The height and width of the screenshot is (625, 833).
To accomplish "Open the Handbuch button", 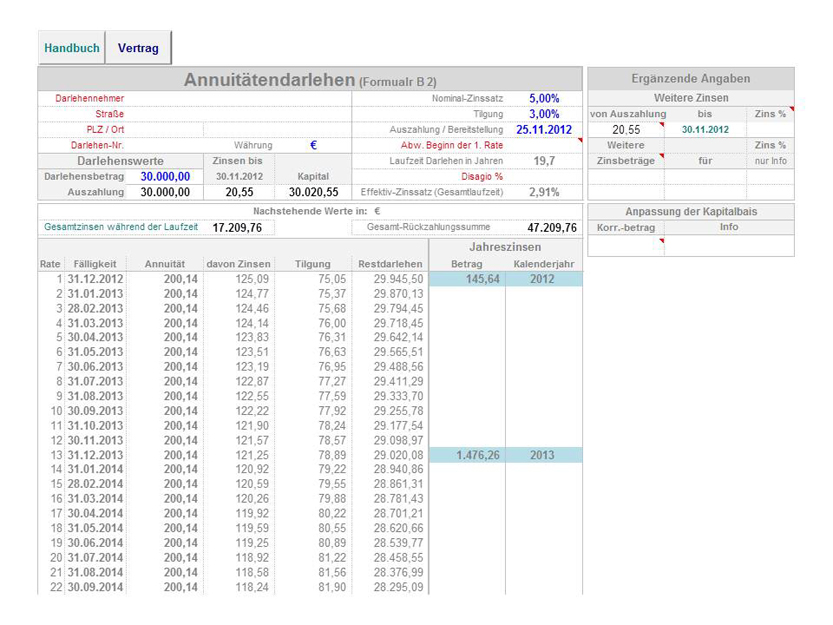I will point(71,48).
